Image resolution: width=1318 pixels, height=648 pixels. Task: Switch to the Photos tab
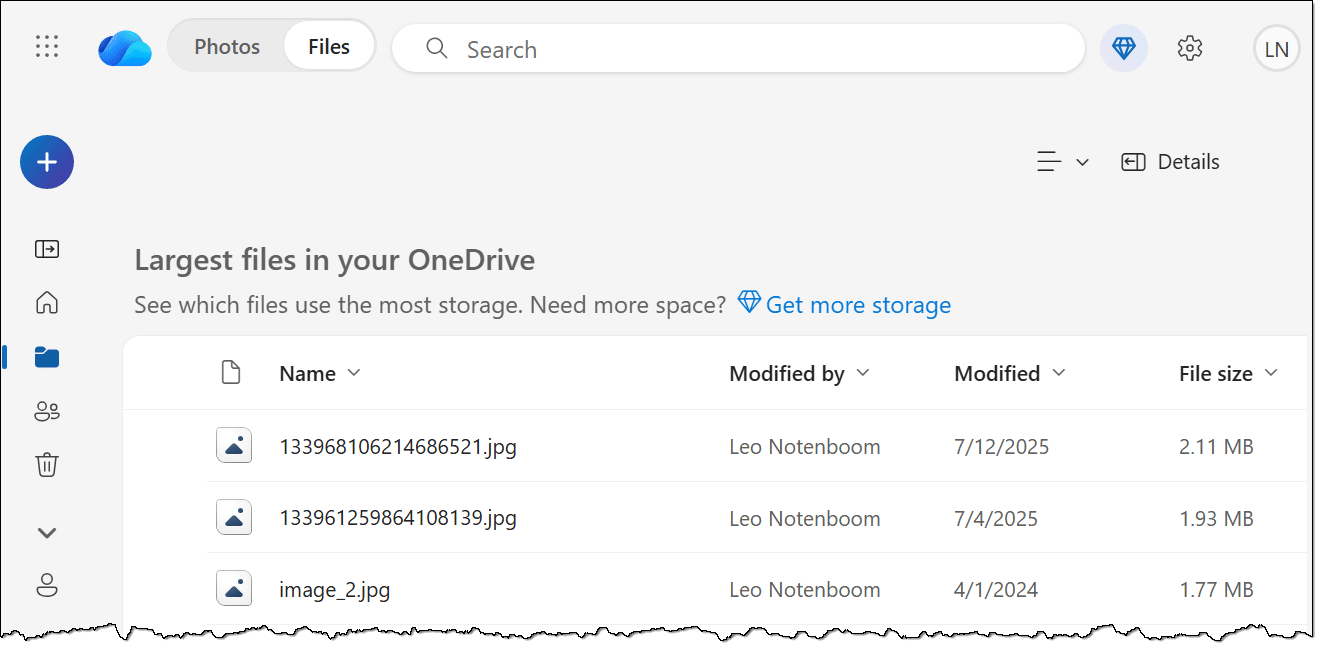click(227, 47)
